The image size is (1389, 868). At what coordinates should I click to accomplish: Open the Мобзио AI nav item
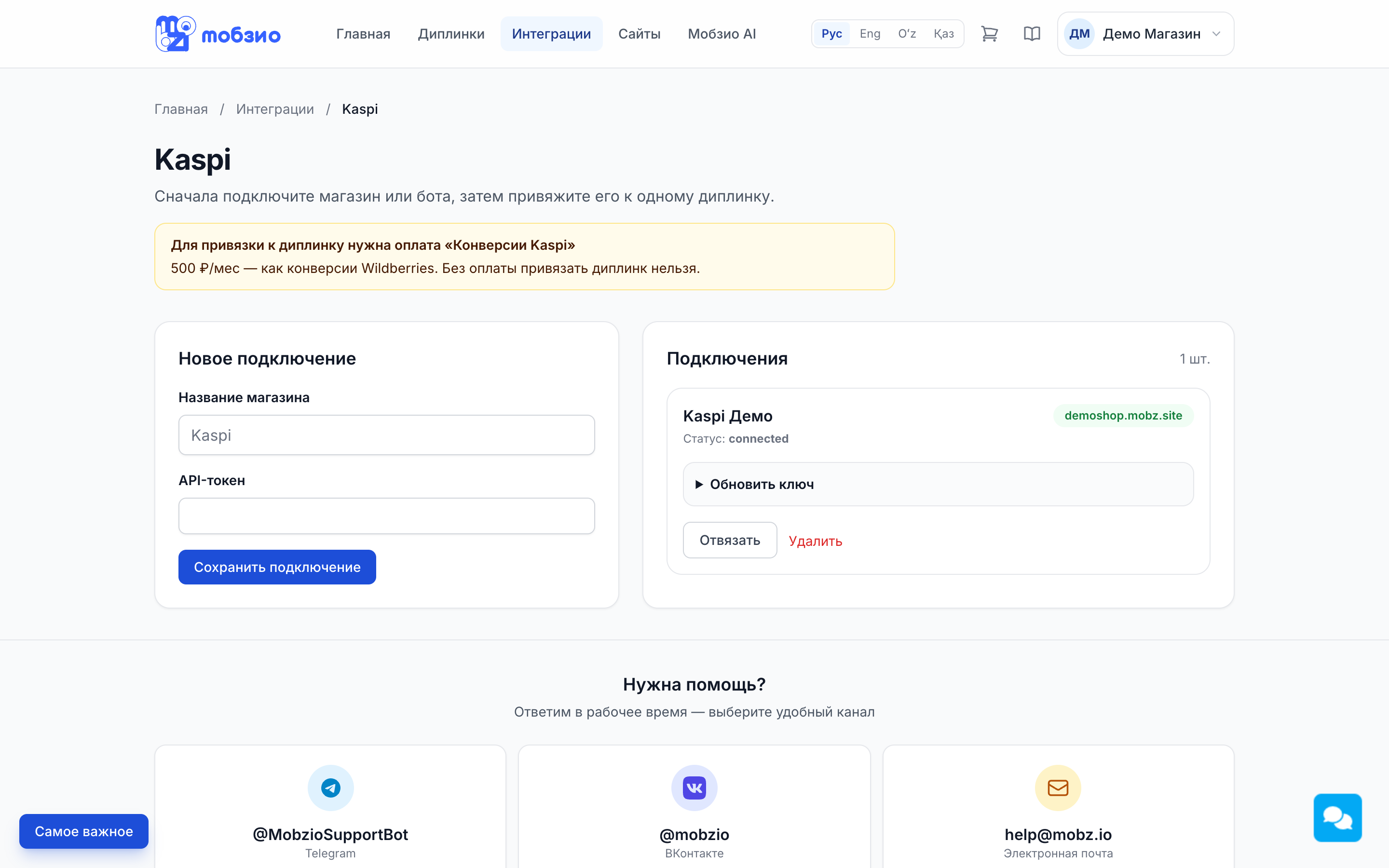(722, 34)
